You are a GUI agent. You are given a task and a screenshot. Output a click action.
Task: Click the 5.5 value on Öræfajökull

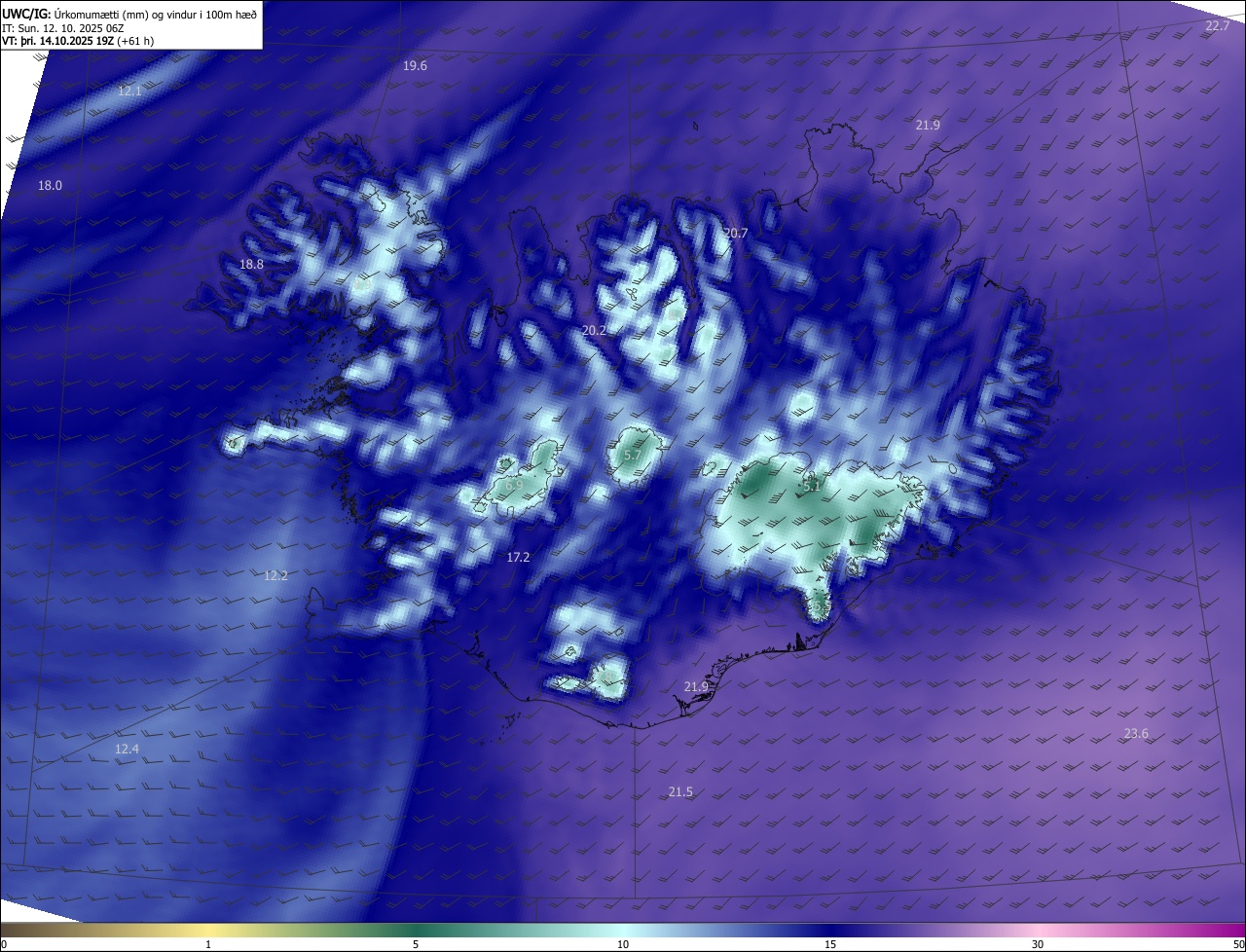coord(821,606)
